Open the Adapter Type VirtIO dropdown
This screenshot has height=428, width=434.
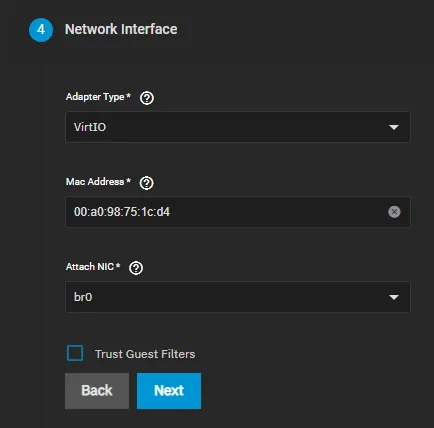pos(238,127)
